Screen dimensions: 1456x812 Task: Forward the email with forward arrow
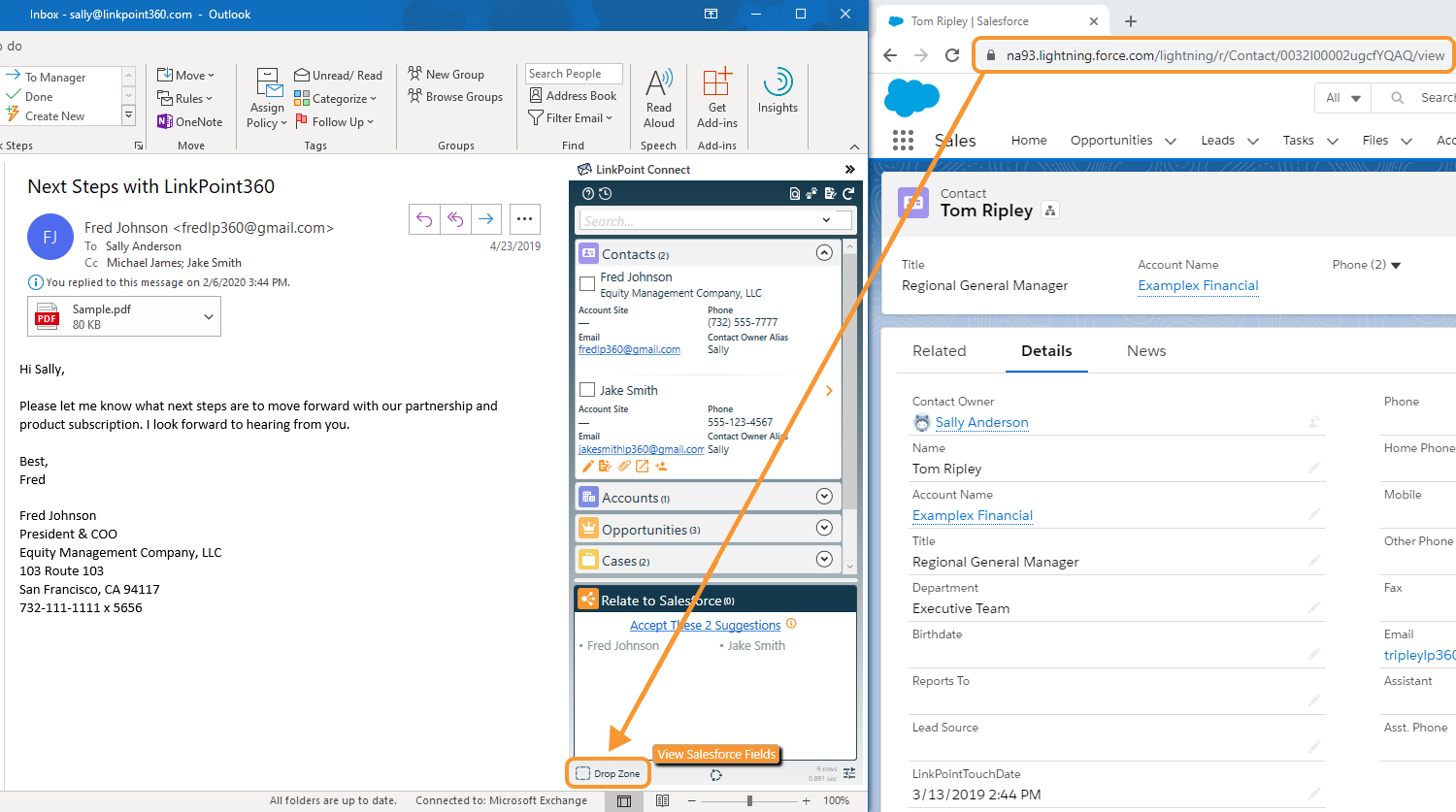coord(486,219)
